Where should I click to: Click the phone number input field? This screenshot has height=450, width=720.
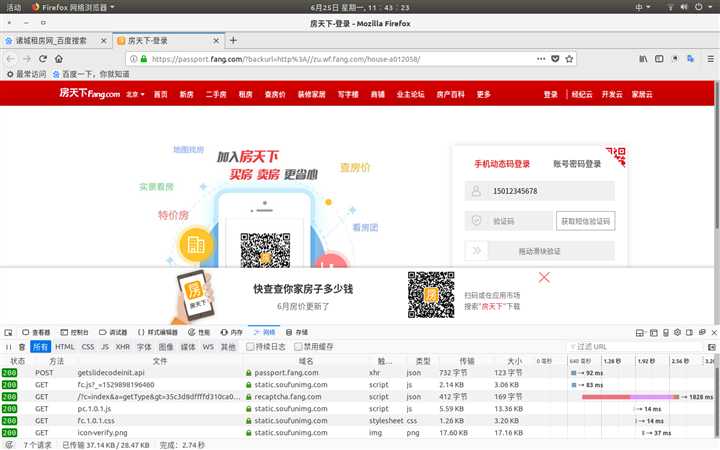coord(540,191)
